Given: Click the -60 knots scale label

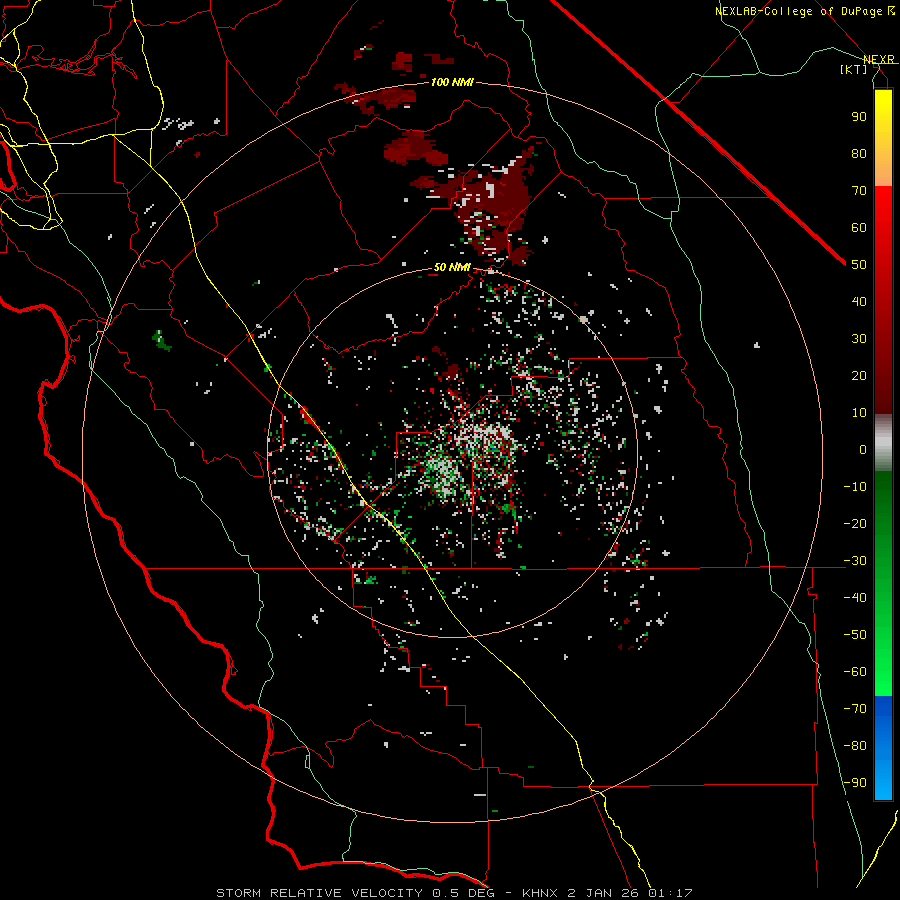Looking at the screenshot, I should tap(855, 672).
